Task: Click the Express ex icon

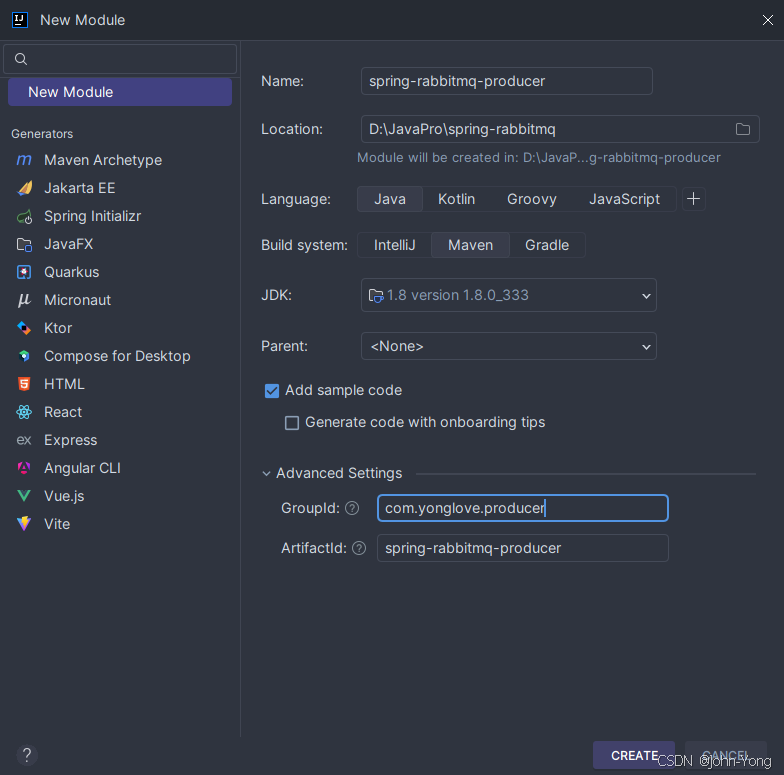Action: 24,440
